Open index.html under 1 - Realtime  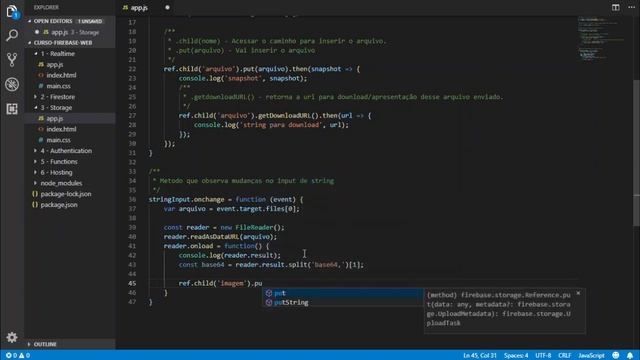[x=61, y=75]
